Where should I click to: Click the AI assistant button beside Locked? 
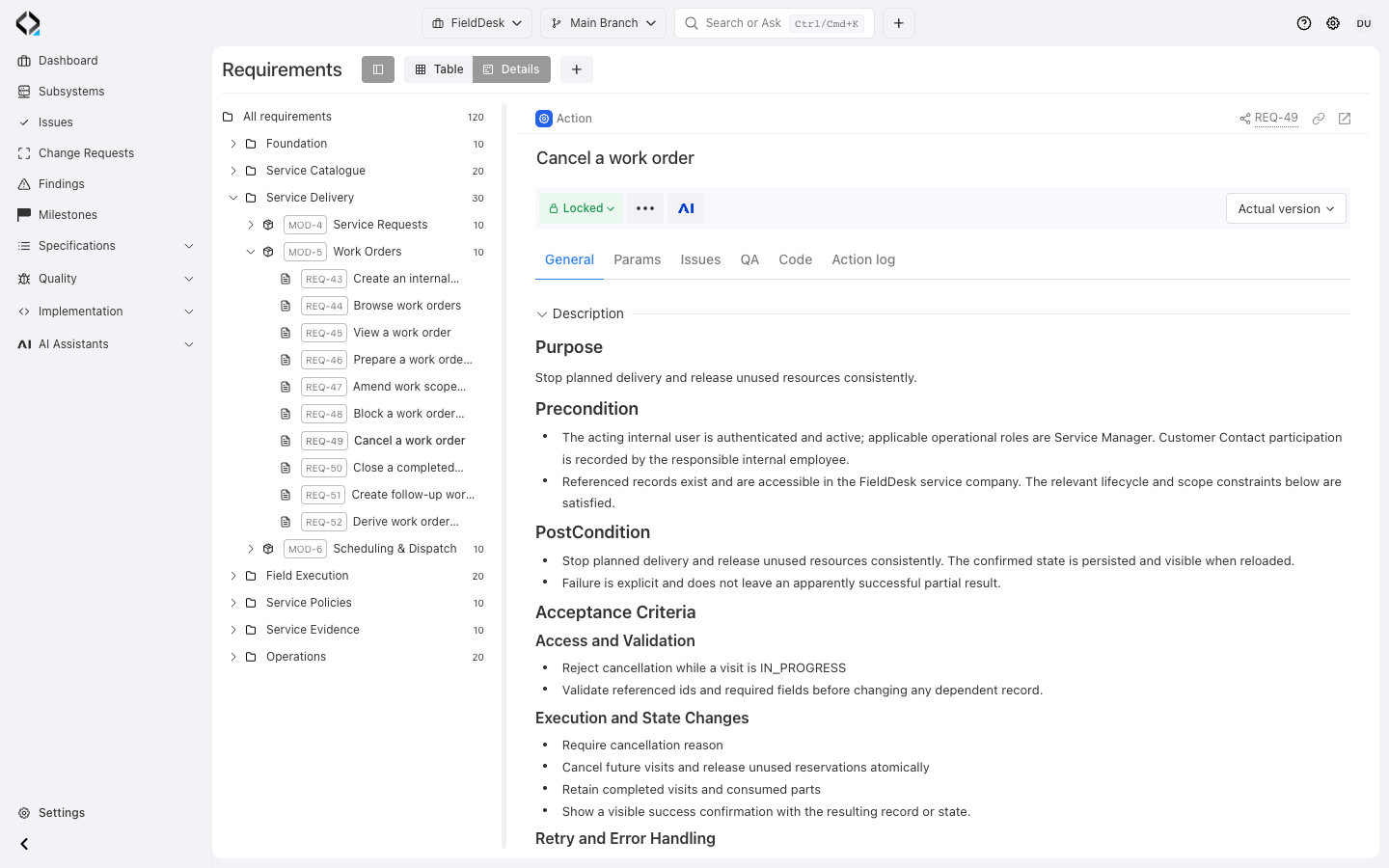pyautogui.click(x=686, y=208)
